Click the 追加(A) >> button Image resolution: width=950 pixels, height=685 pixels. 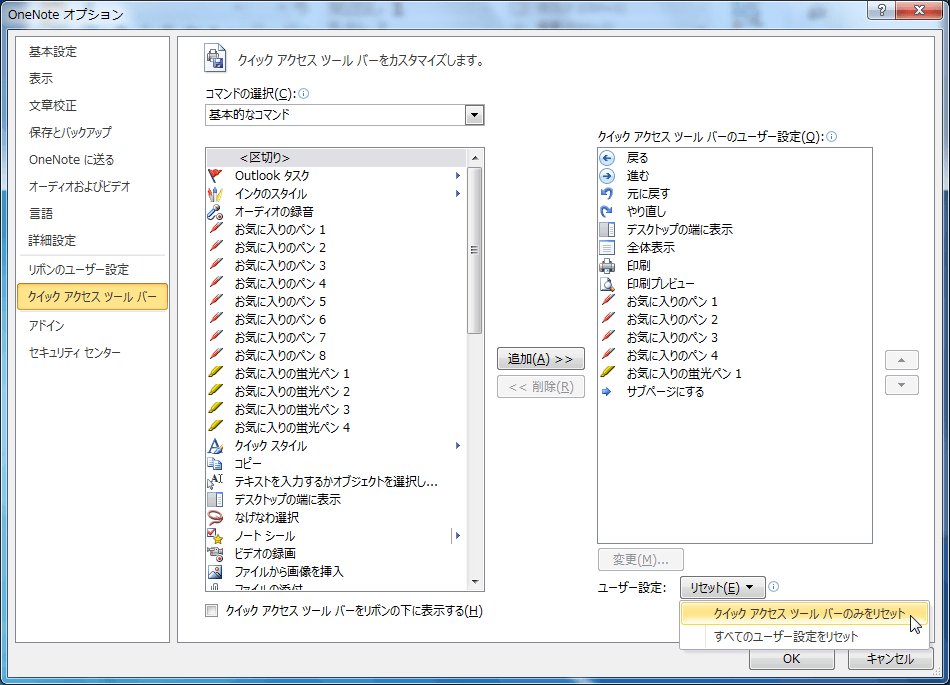[540, 359]
